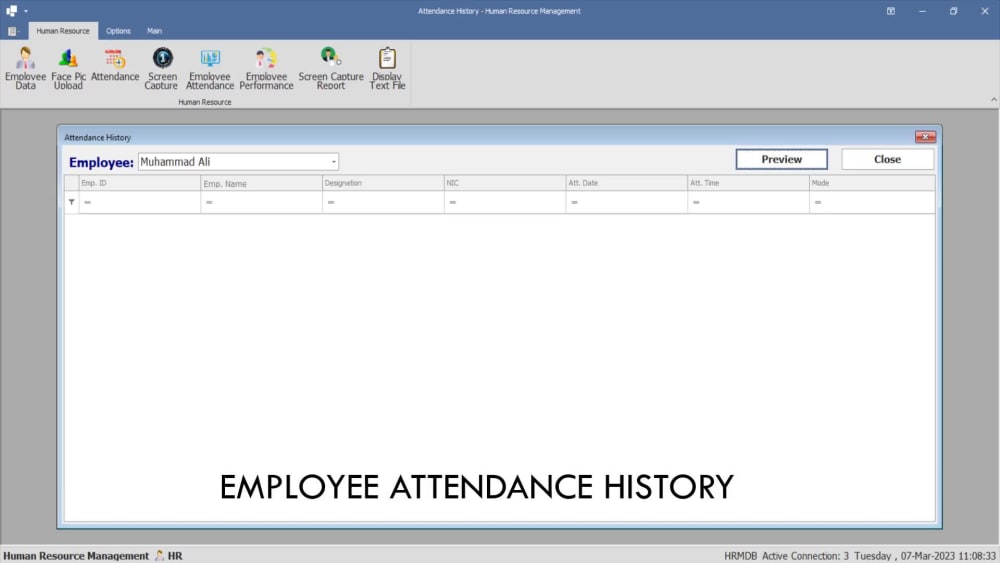
Task: Click the Human Resource ribbon group label
Action: tap(205, 102)
